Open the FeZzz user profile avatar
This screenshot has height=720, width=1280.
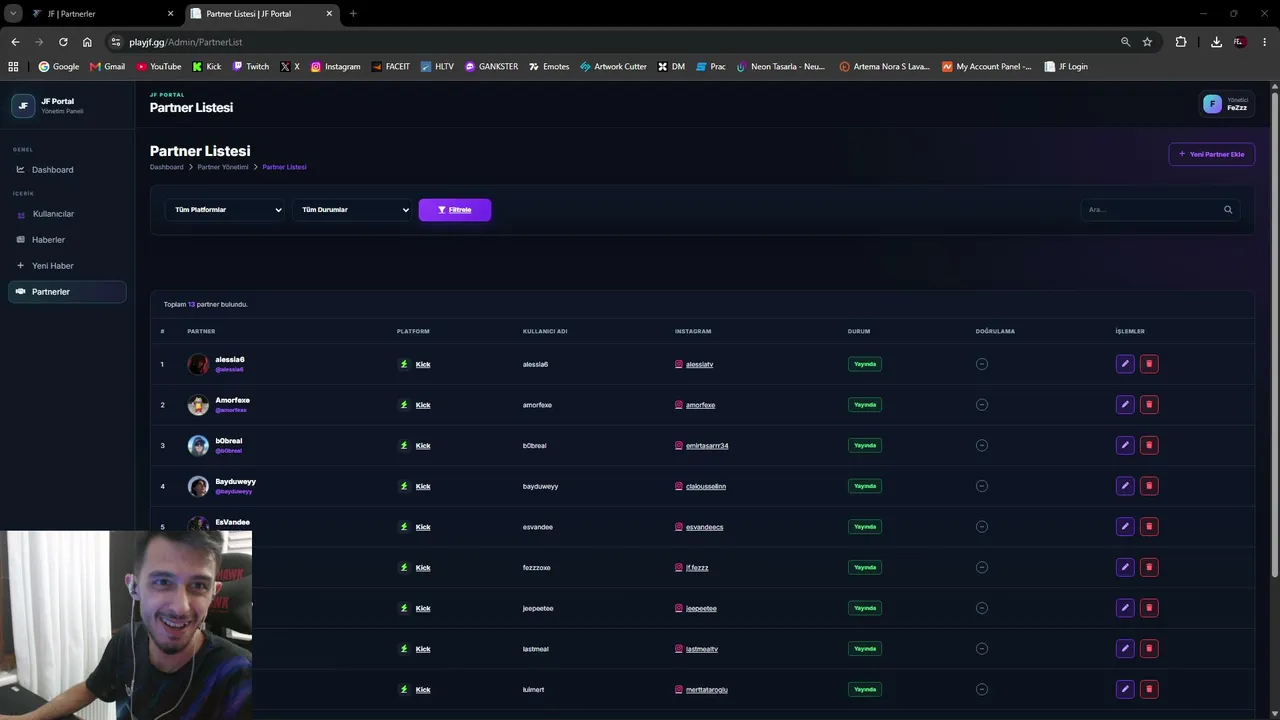point(1212,104)
